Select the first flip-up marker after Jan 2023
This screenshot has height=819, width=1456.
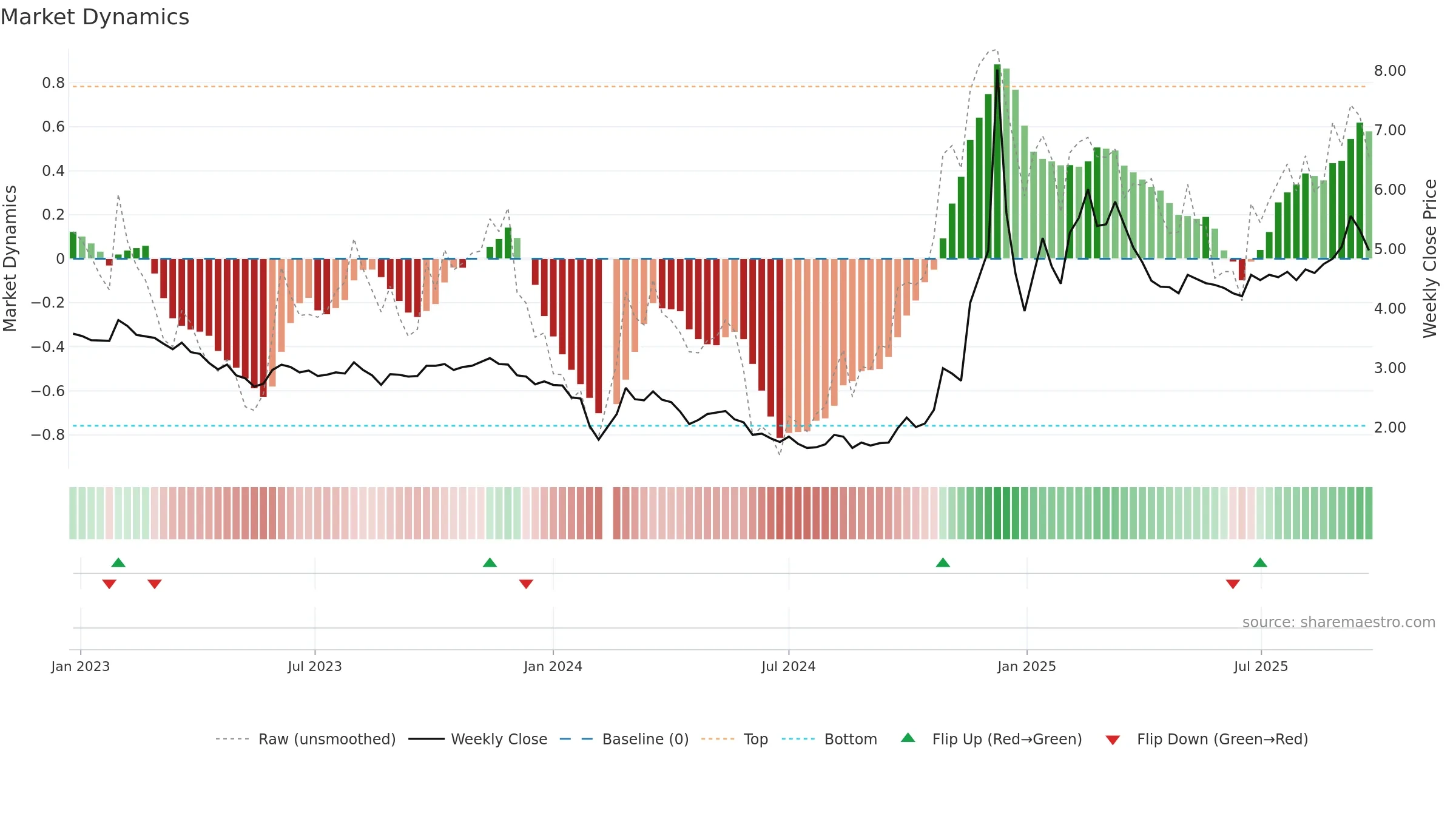pos(118,562)
